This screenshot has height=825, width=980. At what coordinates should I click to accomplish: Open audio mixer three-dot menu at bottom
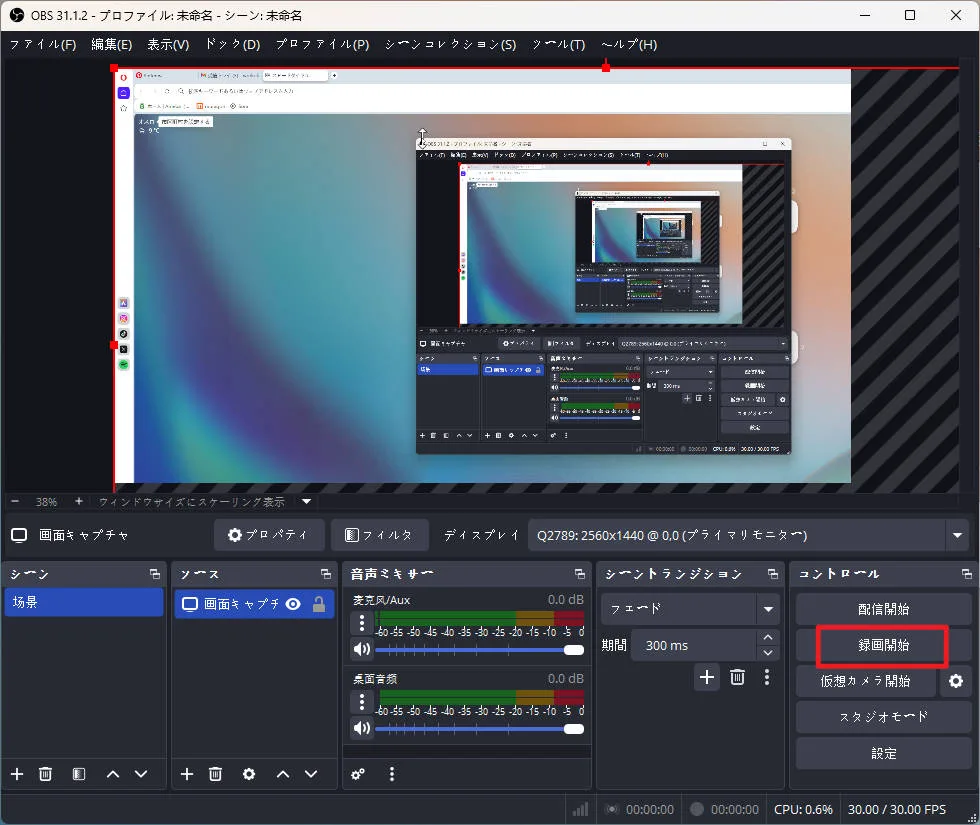(x=392, y=774)
